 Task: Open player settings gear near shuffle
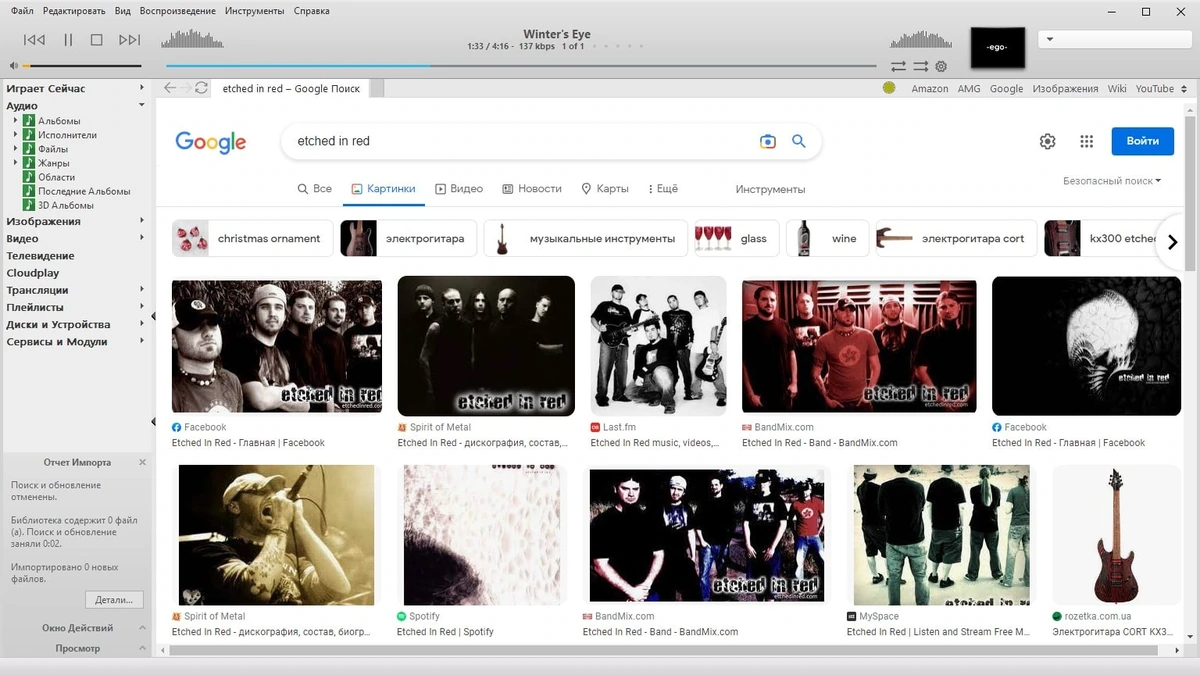(941, 66)
